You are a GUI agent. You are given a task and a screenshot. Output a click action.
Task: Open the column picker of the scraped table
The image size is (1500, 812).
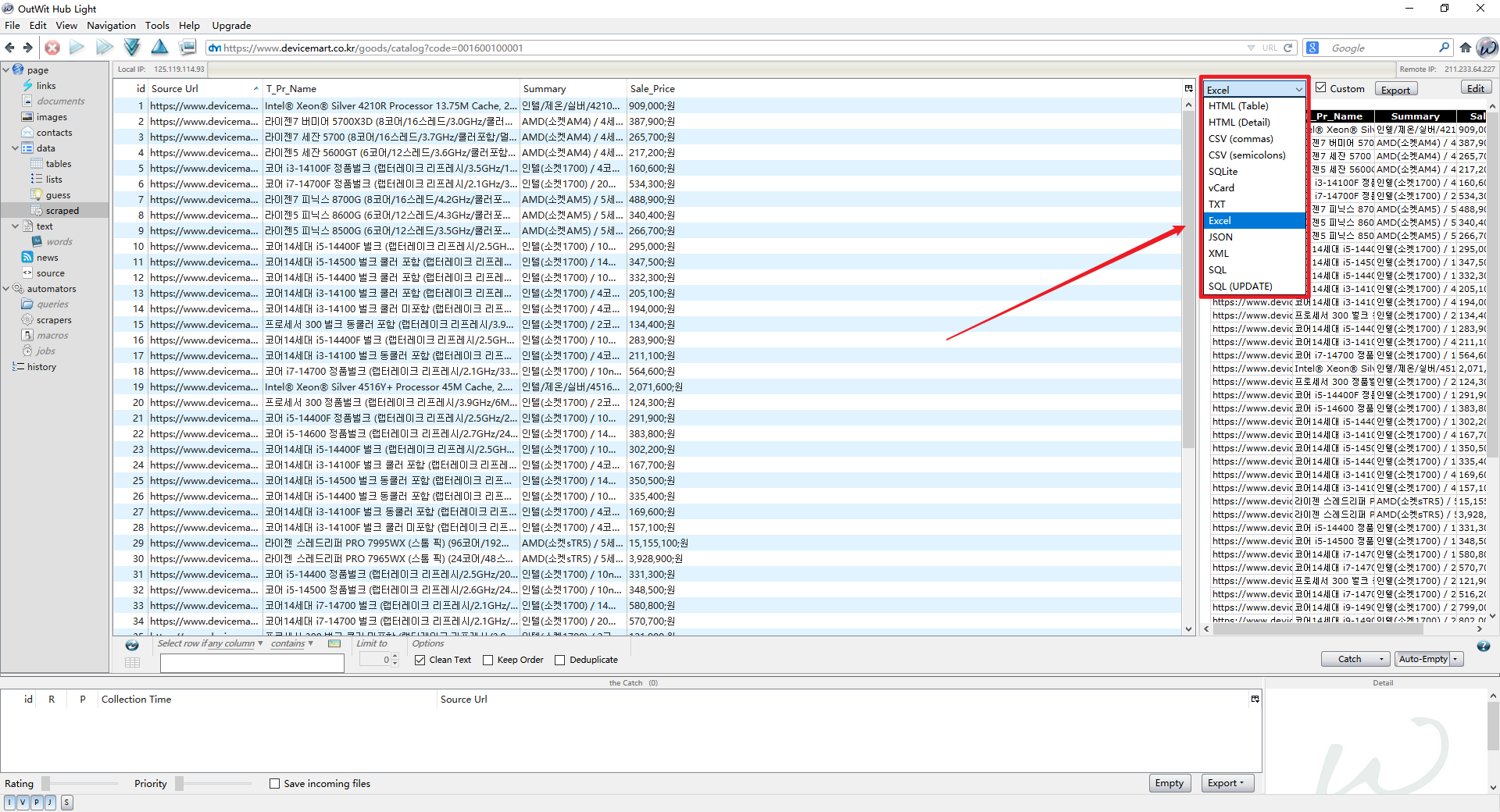click(1188, 88)
